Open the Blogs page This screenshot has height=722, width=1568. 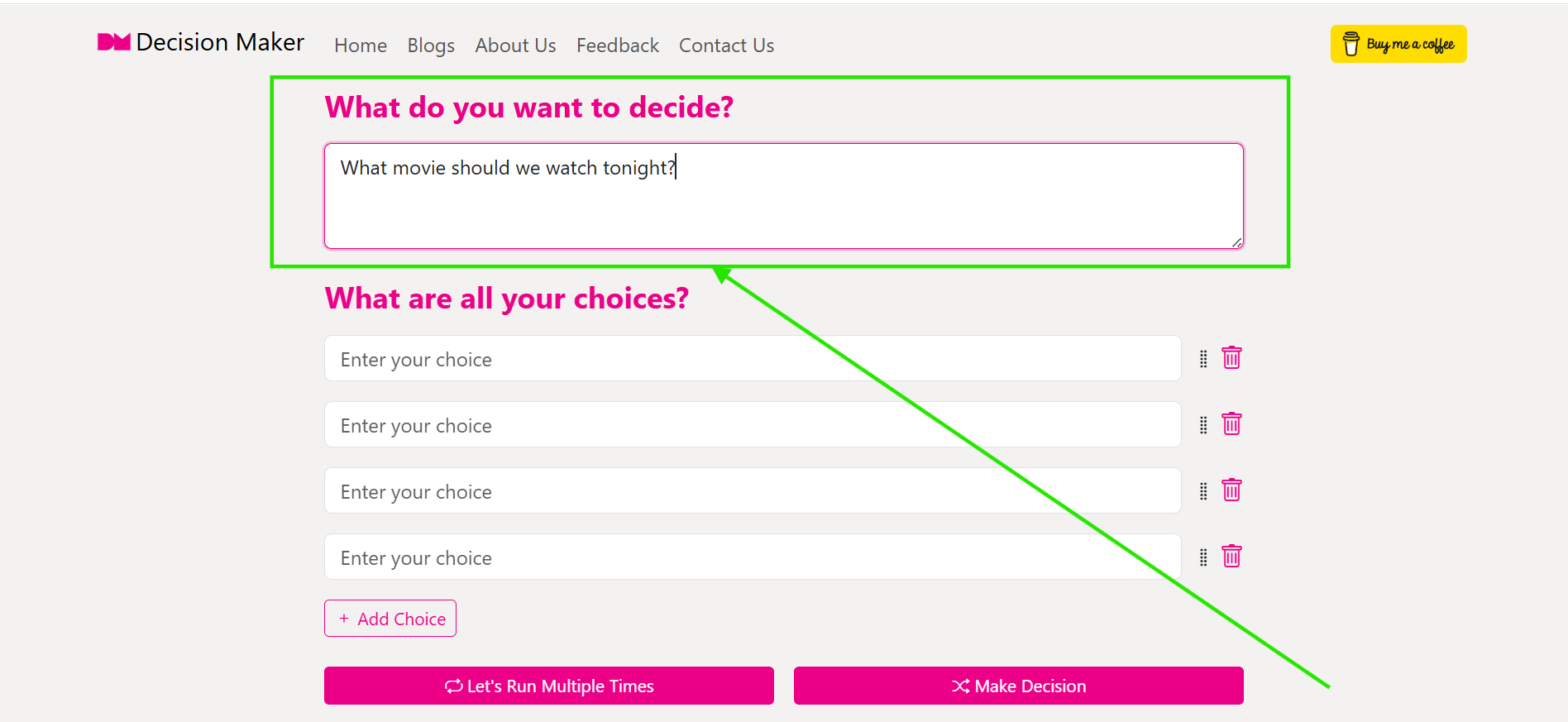coord(430,45)
